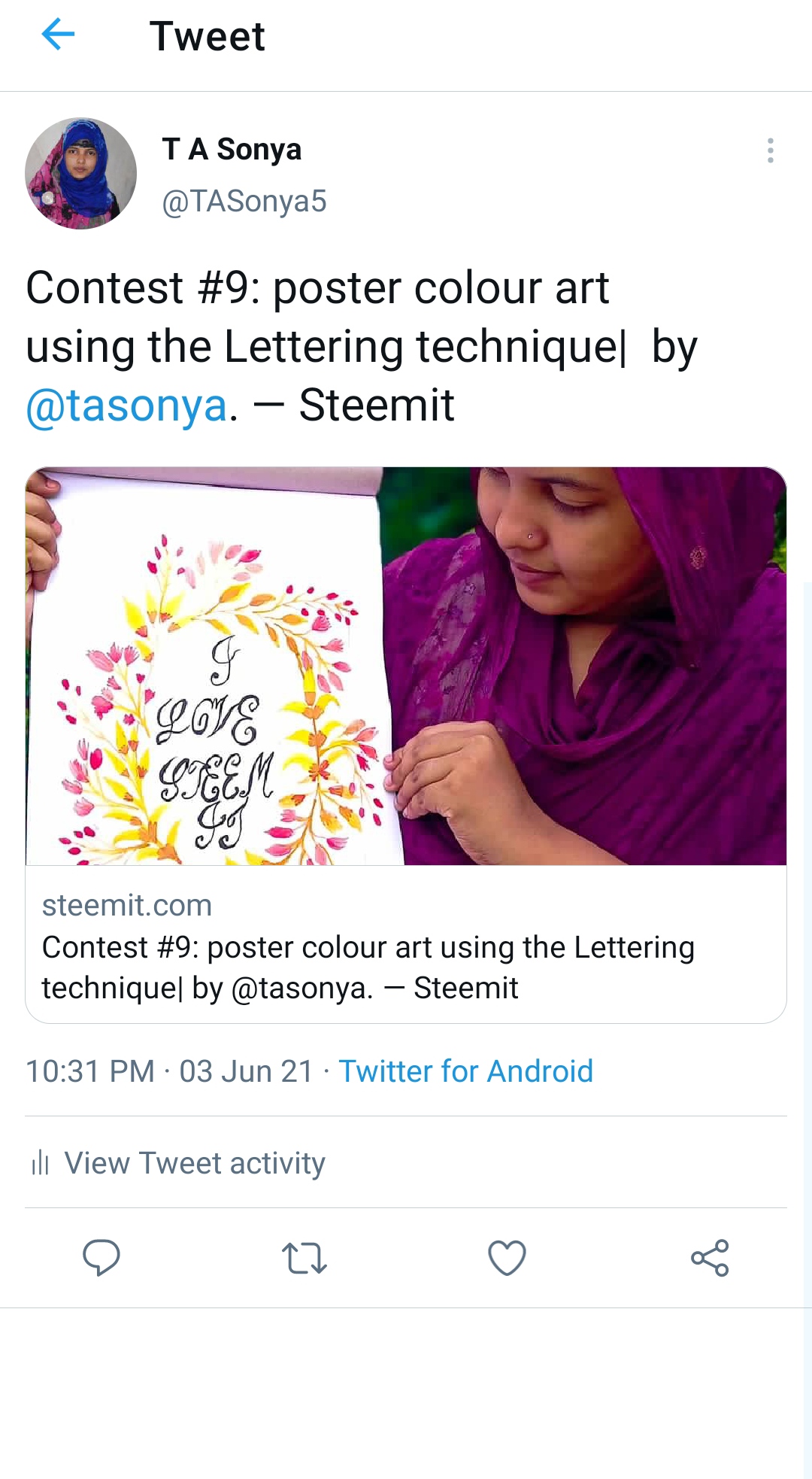Tap the 10:31 PM timestamp
This screenshot has width=812, height=1479.
[x=90, y=1071]
